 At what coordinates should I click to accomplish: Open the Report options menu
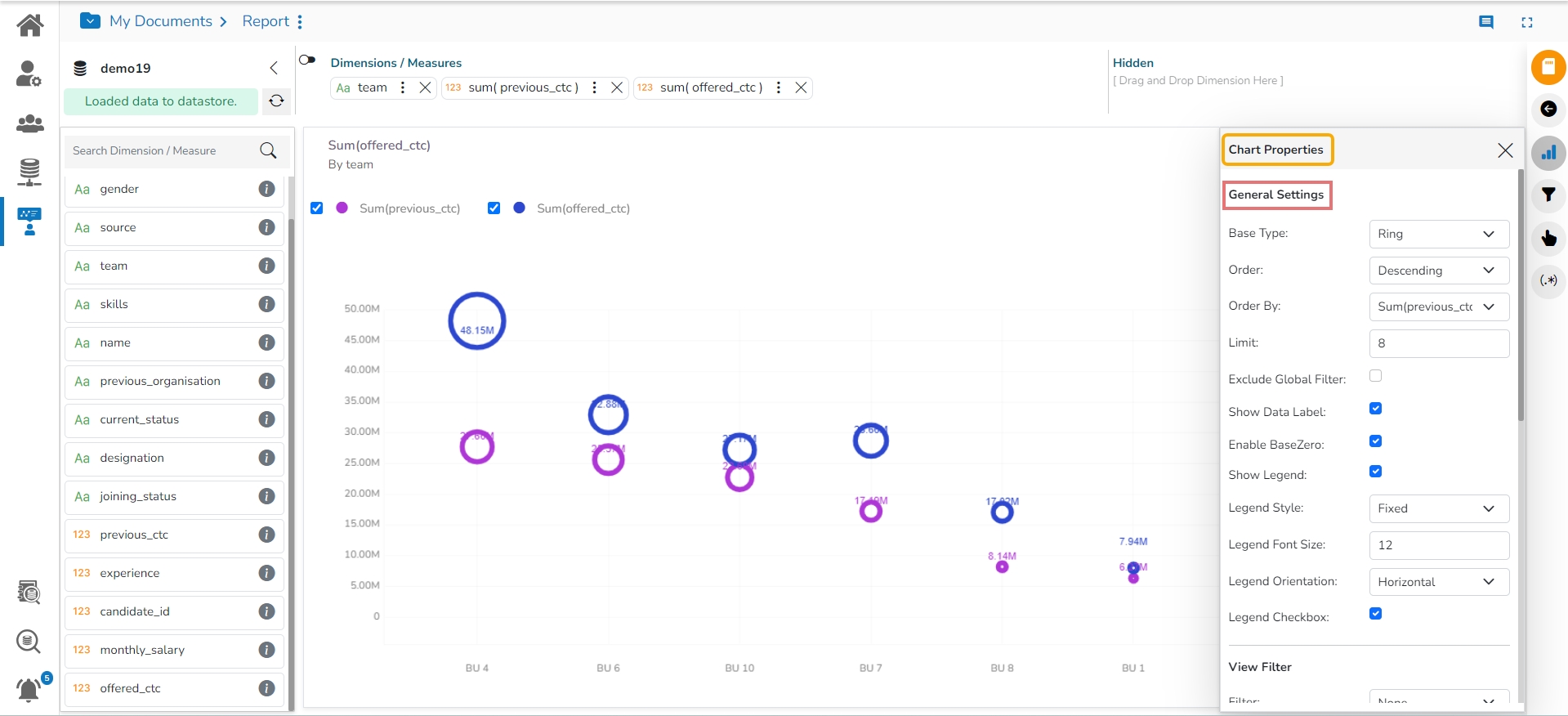(300, 22)
